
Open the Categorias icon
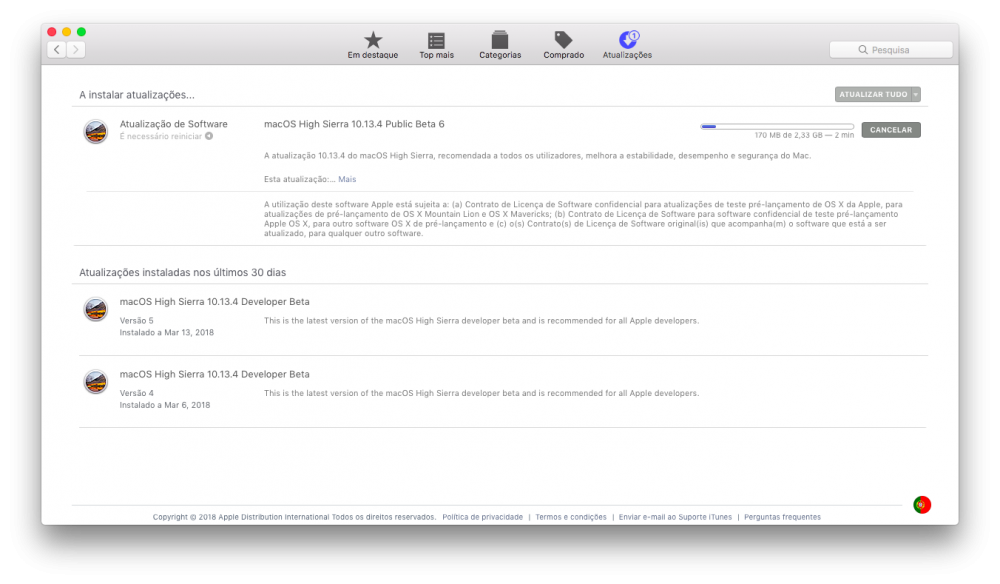click(x=500, y=40)
